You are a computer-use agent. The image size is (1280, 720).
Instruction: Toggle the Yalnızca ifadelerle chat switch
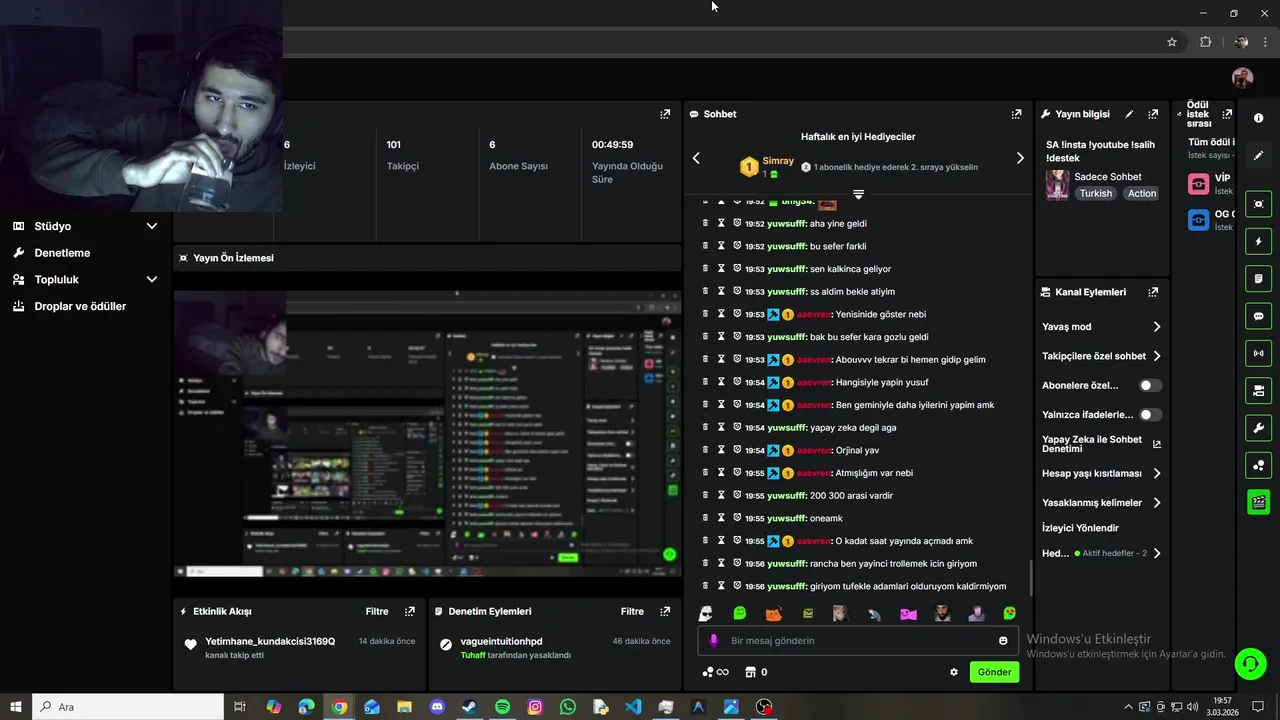[1150, 414]
